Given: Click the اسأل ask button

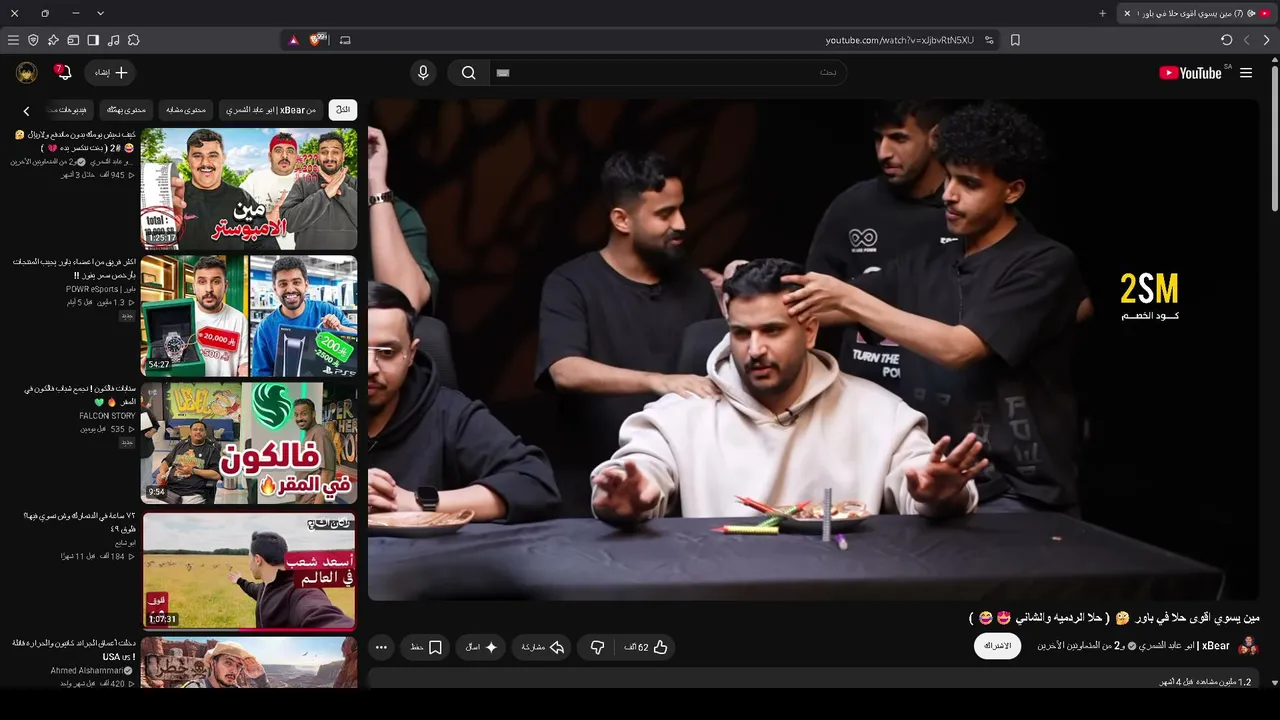Looking at the screenshot, I should [481, 647].
